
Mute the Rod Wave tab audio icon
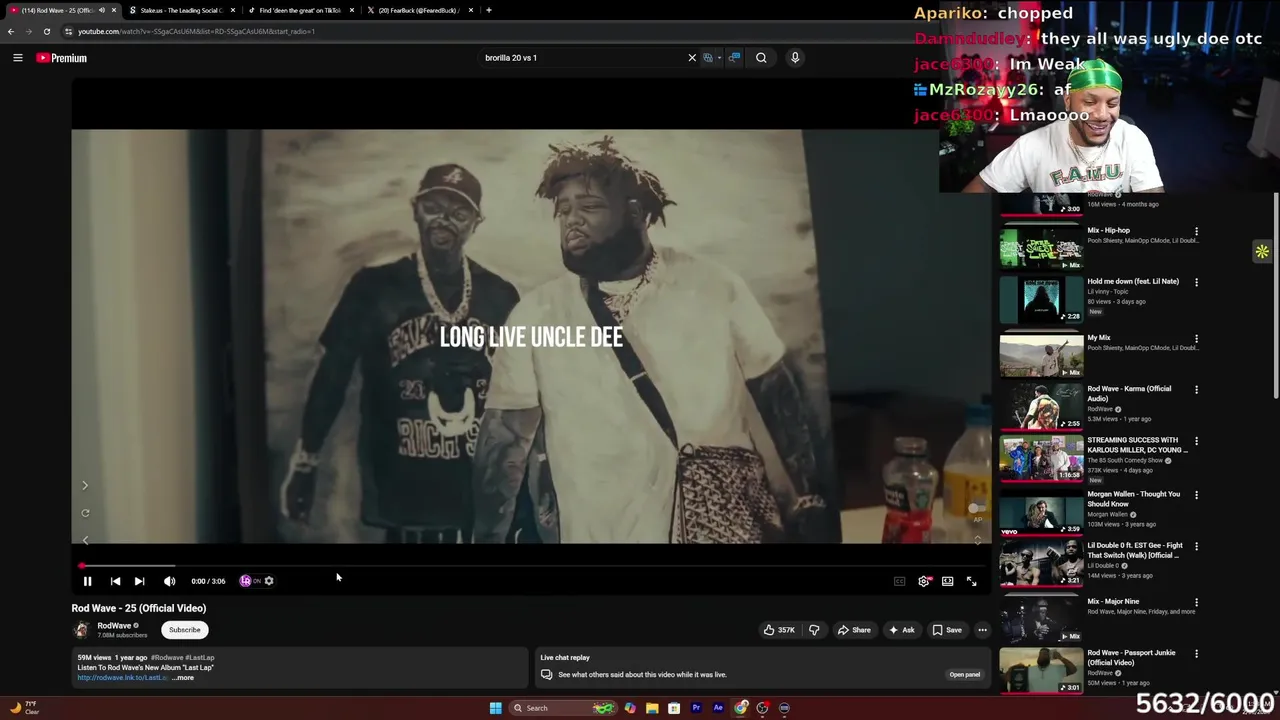tap(102, 10)
